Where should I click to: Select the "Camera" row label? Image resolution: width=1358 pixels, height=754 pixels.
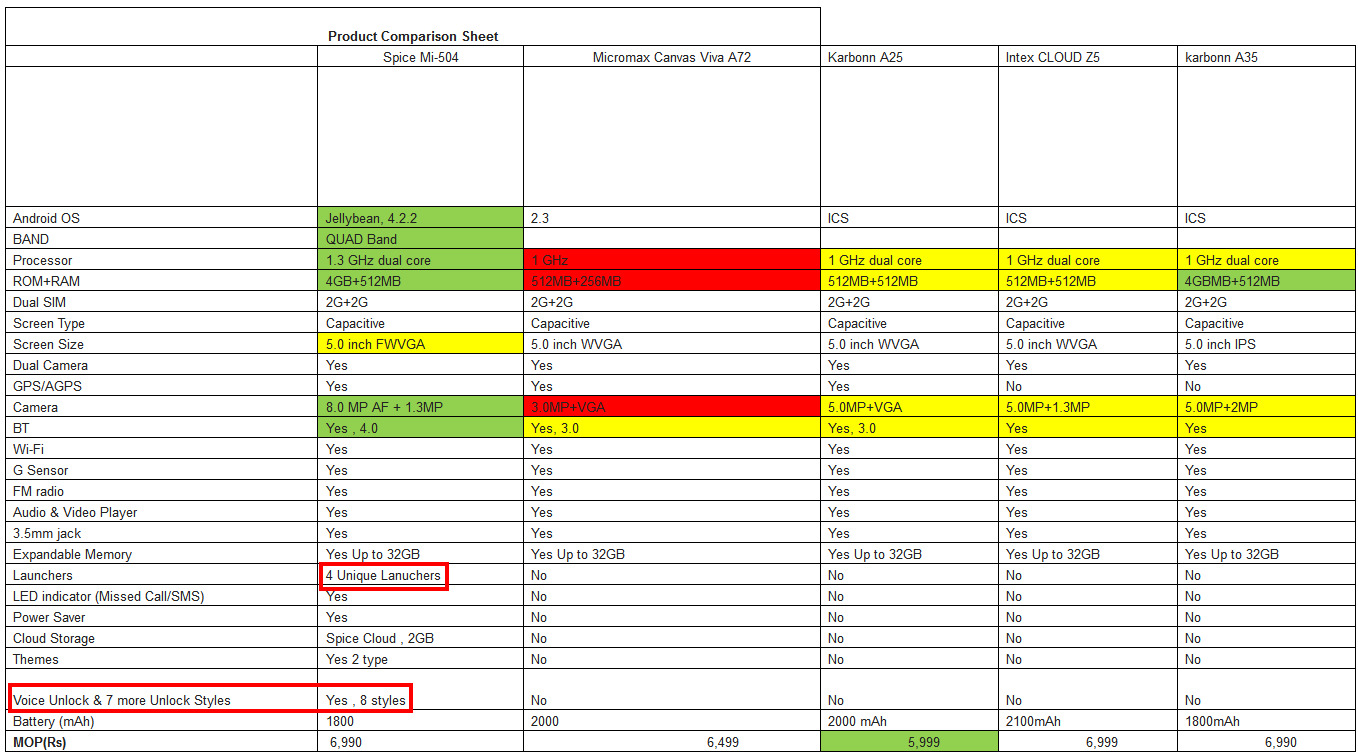(35, 407)
